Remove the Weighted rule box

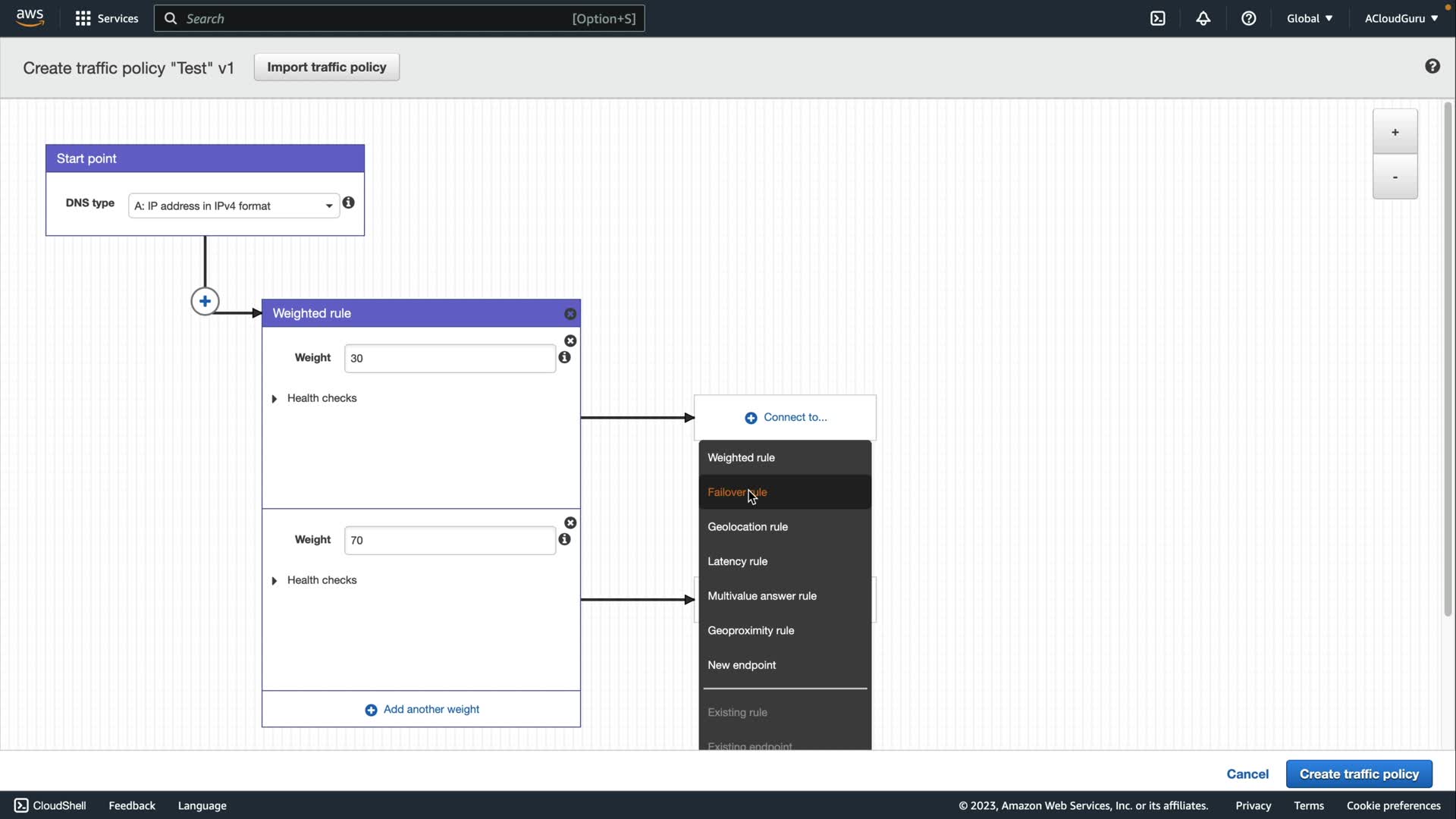click(570, 314)
